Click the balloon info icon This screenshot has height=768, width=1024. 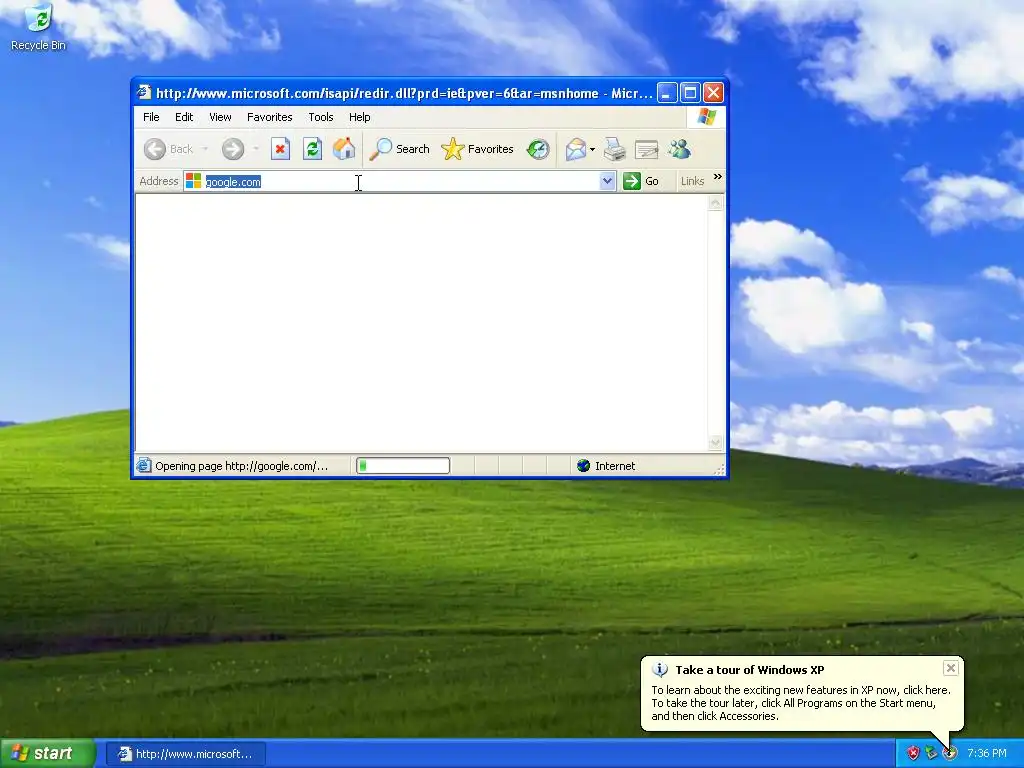(x=660, y=669)
